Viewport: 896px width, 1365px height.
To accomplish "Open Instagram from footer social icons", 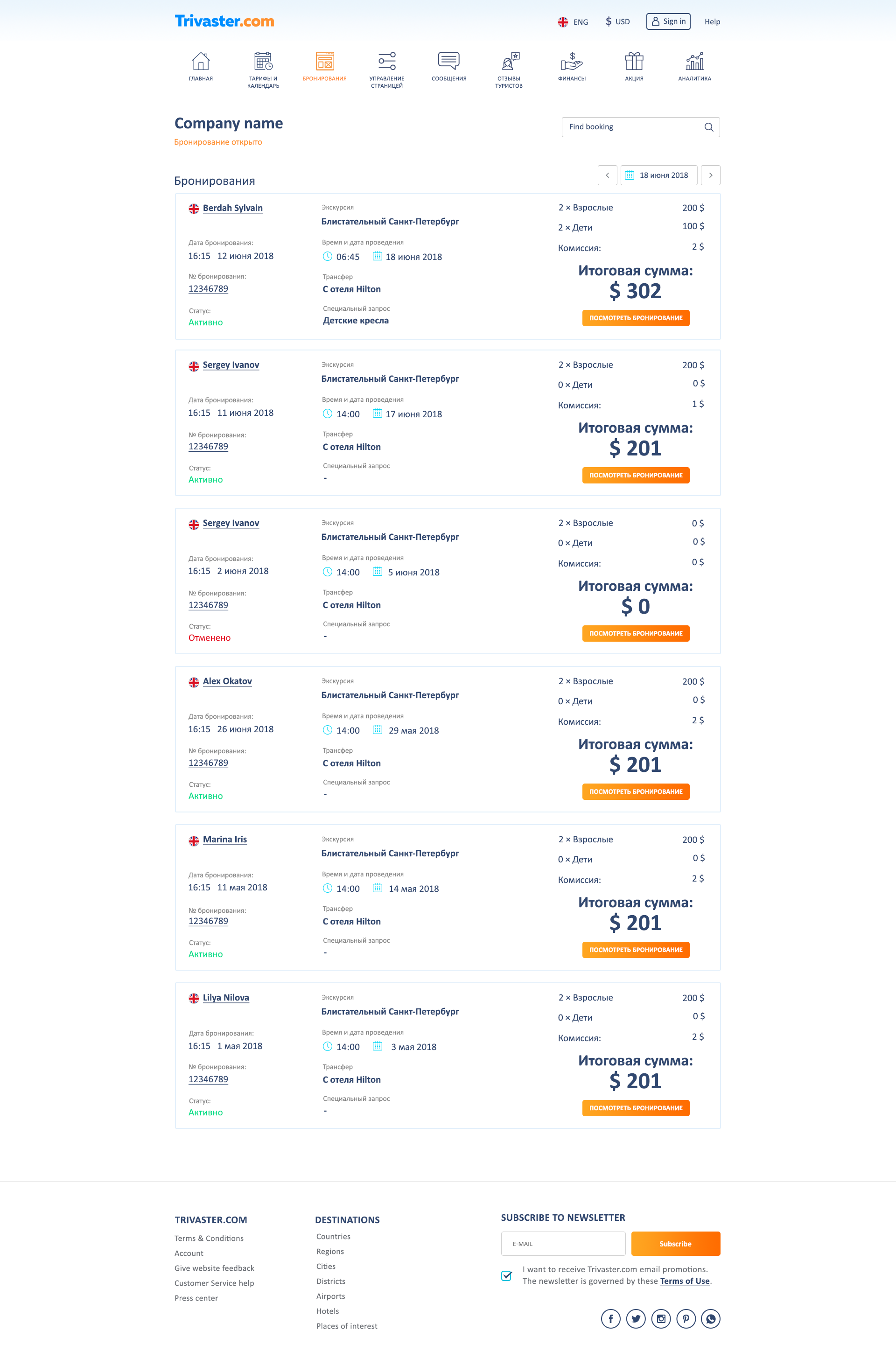I will pos(661,1318).
